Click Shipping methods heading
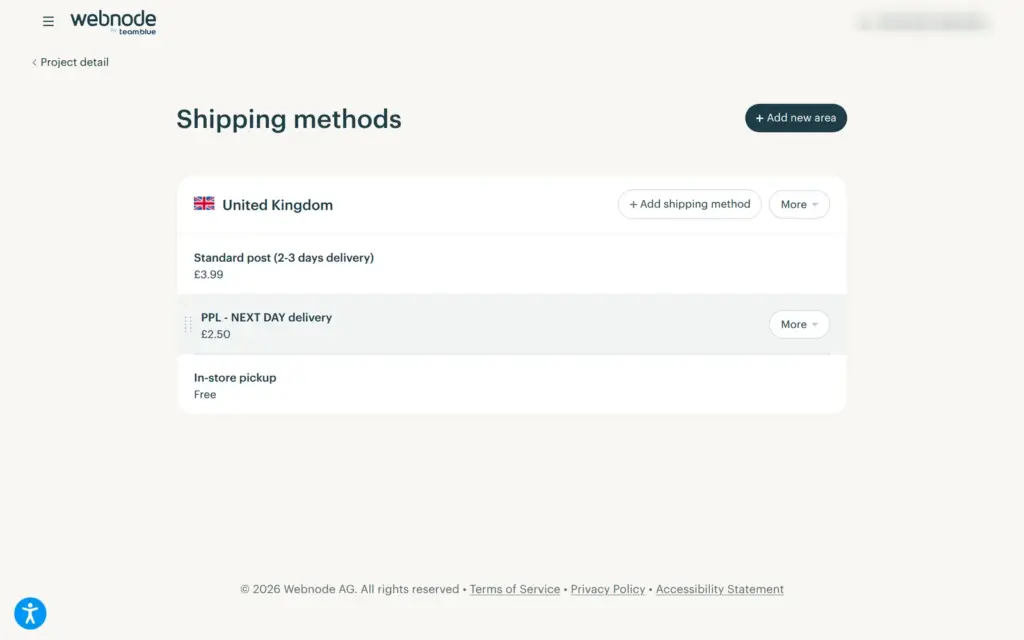The width and height of the screenshot is (1024, 640). point(289,120)
